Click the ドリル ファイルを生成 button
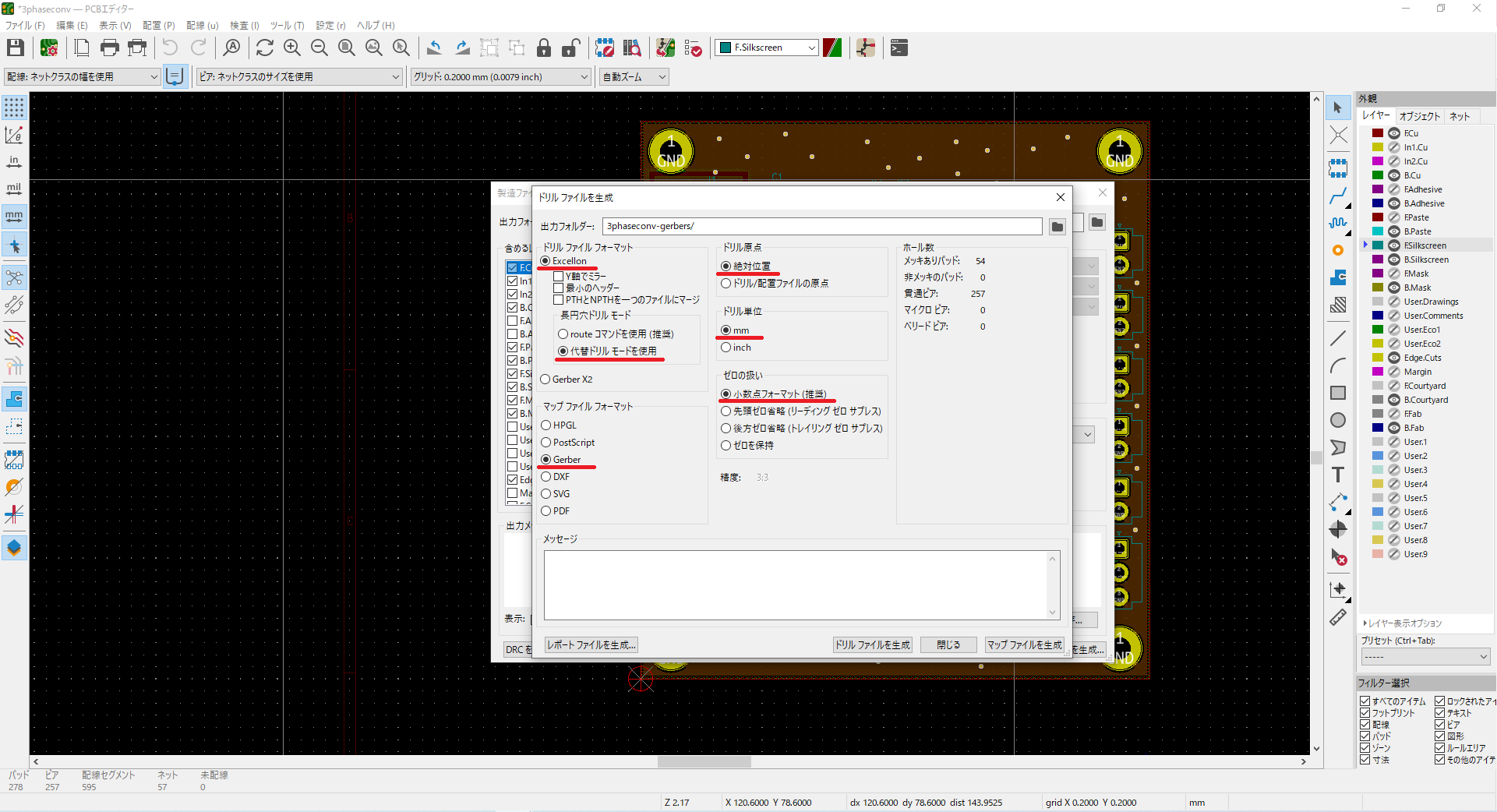1497x812 pixels. coord(873,645)
